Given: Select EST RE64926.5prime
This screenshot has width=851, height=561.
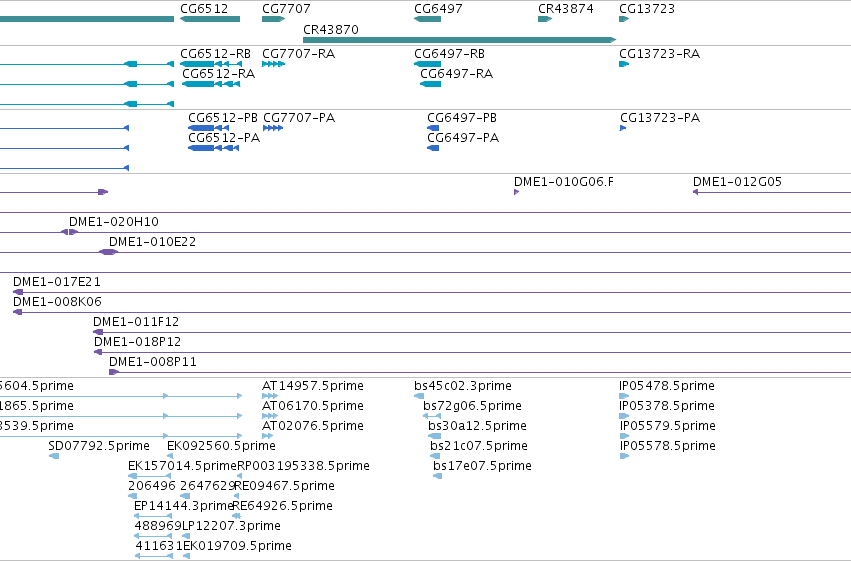Looking at the screenshot, I should pyautogui.click(x=236, y=517).
